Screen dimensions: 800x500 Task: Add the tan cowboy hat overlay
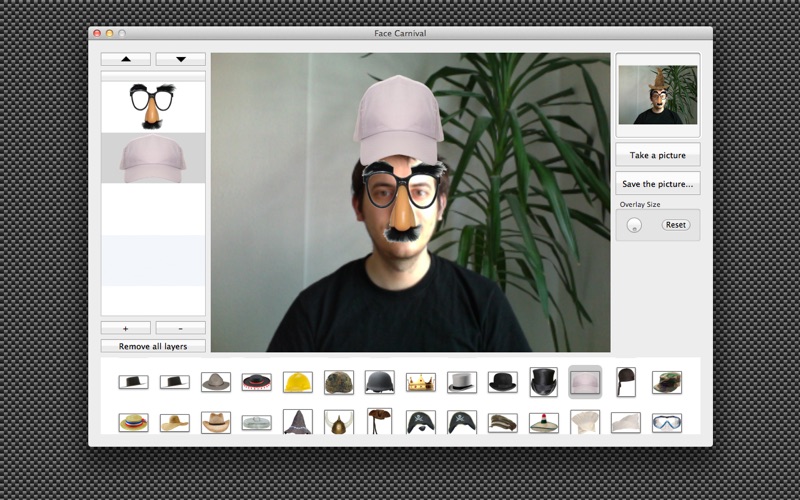216,422
